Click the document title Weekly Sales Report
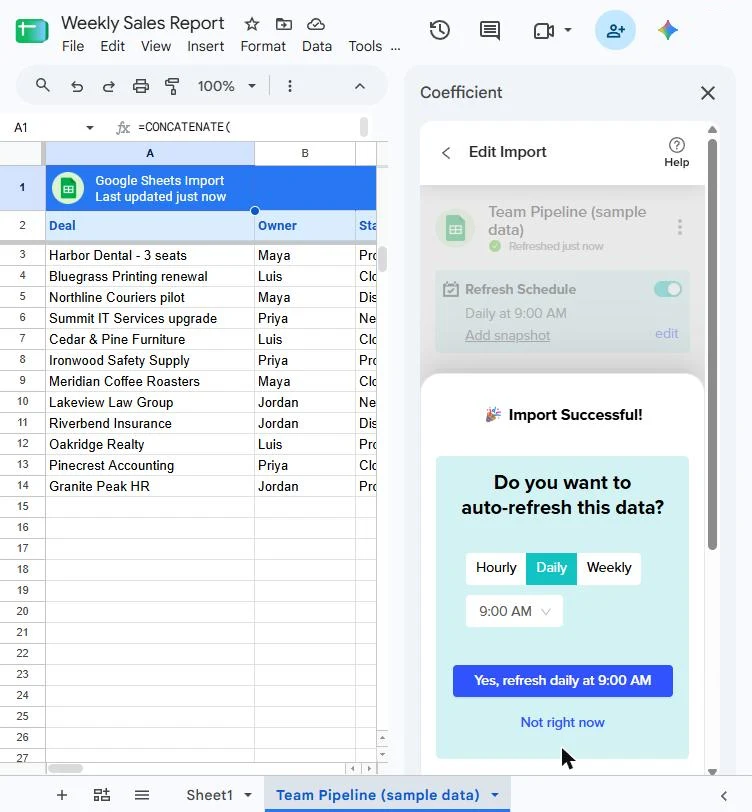752x812 pixels. 142,23
